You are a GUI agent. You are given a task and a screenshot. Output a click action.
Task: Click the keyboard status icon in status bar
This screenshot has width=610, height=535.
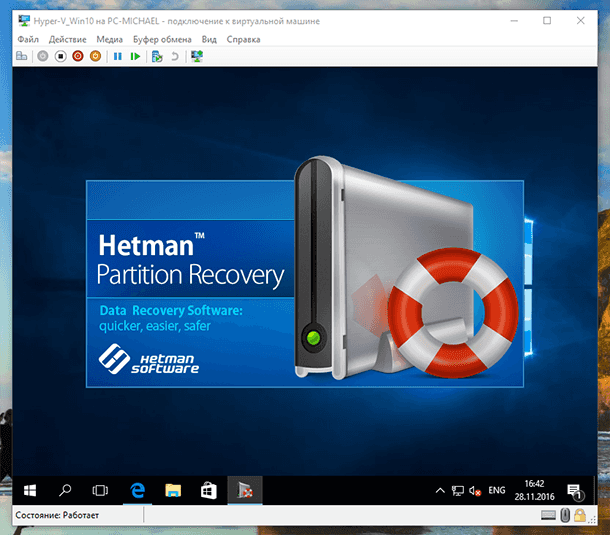click(x=548, y=515)
